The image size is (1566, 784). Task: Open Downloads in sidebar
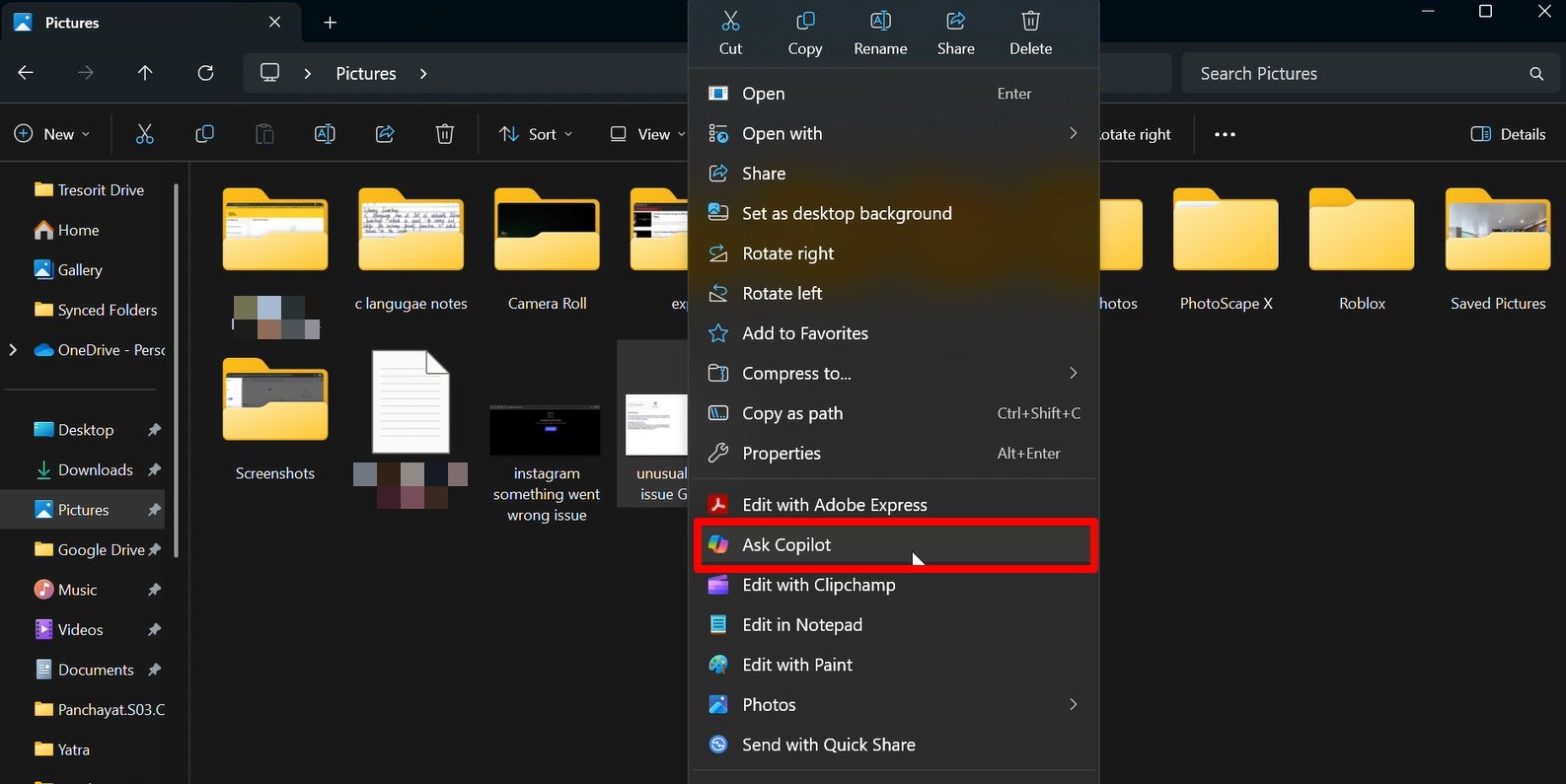[x=86, y=469]
